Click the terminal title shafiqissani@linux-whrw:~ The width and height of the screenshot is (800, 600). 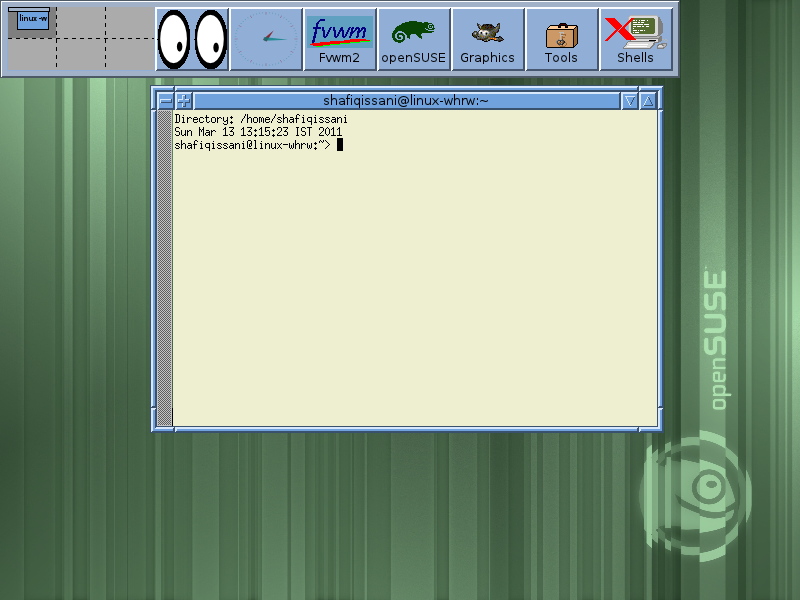pyautogui.click(x=406, y=101)
